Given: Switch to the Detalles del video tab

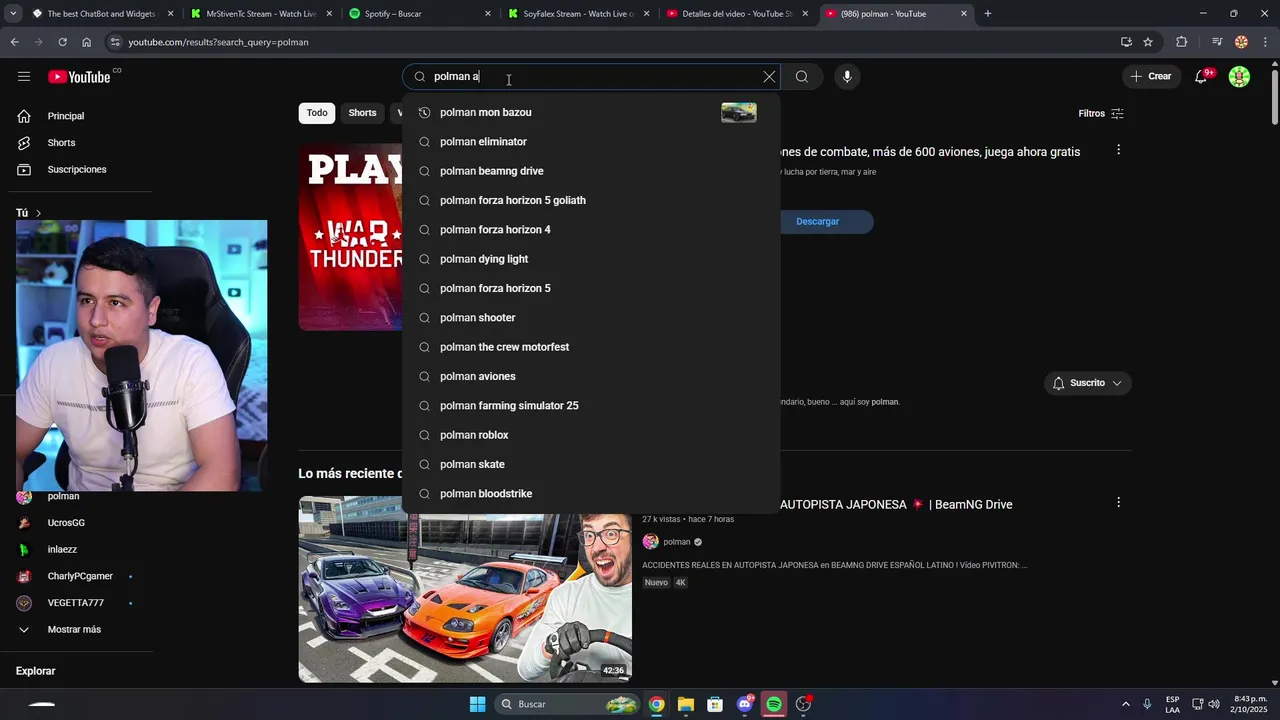Looking at the screenshot, I should [x=735, y=14].
